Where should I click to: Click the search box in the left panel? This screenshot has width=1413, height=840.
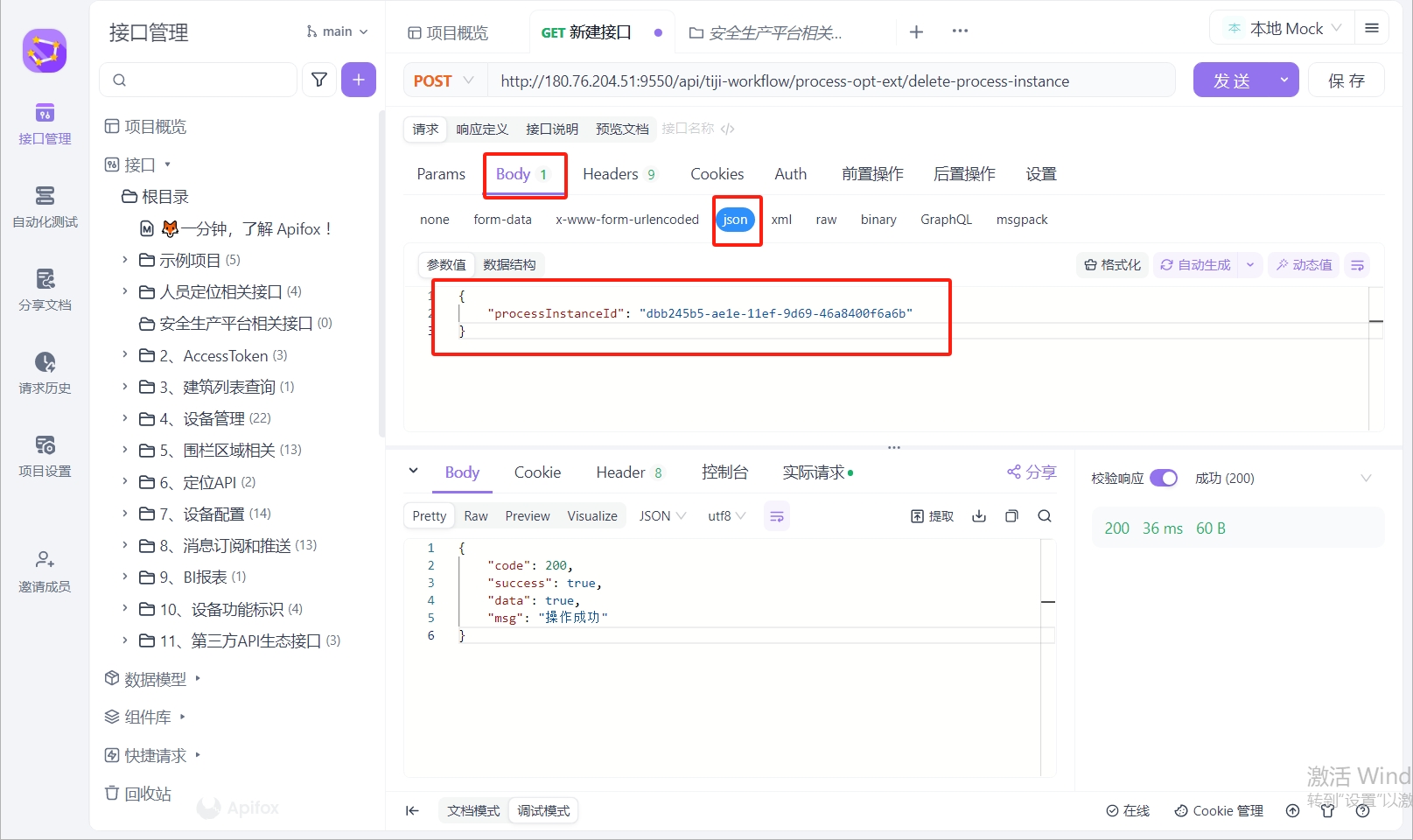pyautogui.click(x=199, y=80)
